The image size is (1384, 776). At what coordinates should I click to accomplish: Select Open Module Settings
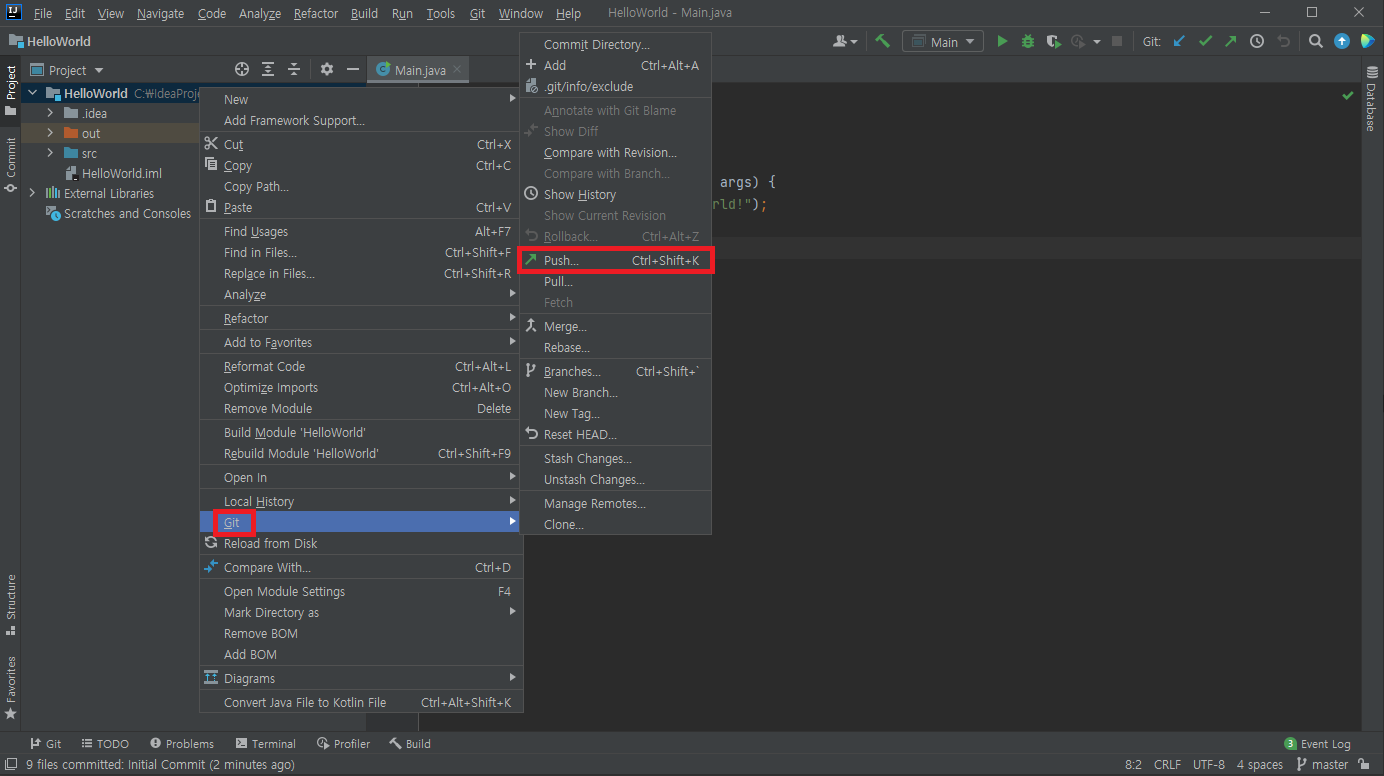(360, 591)
